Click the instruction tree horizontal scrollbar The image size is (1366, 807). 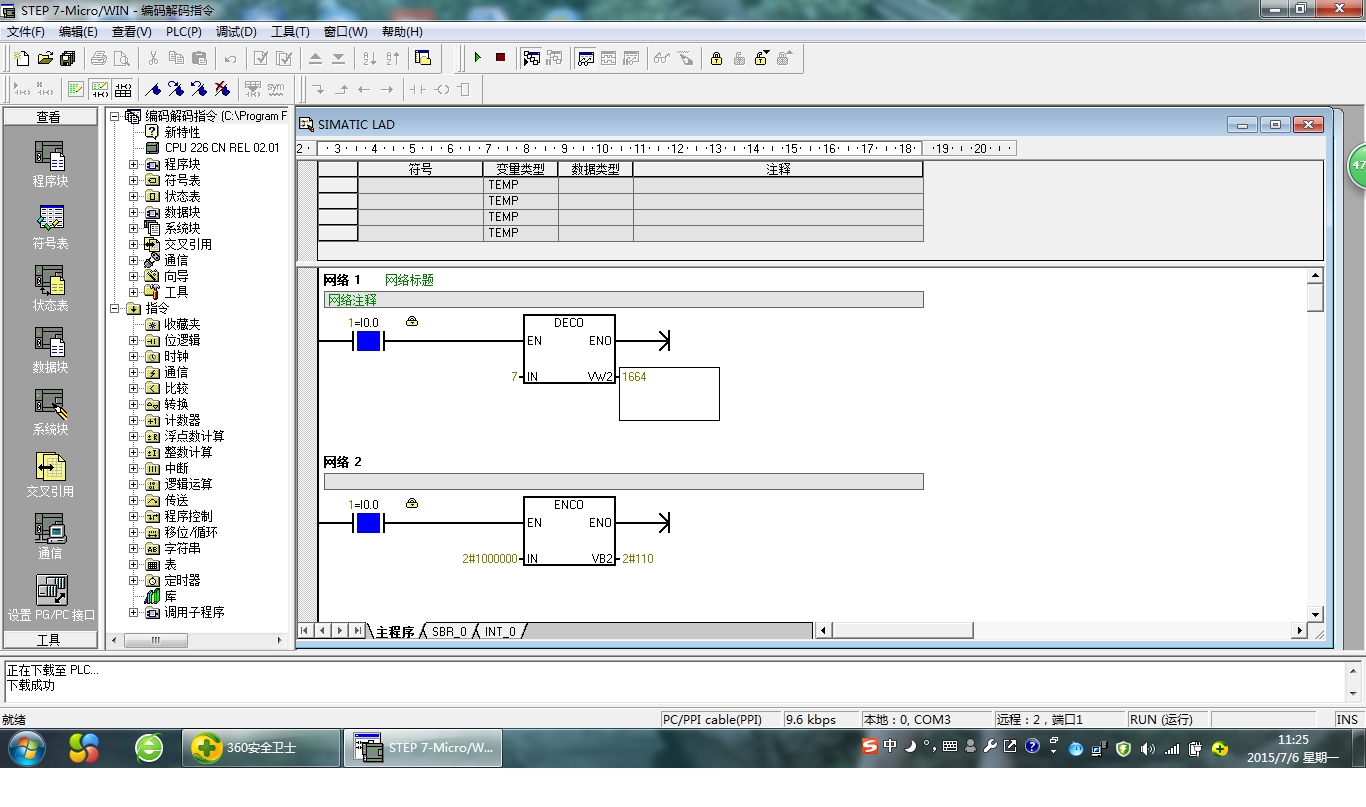tap(198, 640)
